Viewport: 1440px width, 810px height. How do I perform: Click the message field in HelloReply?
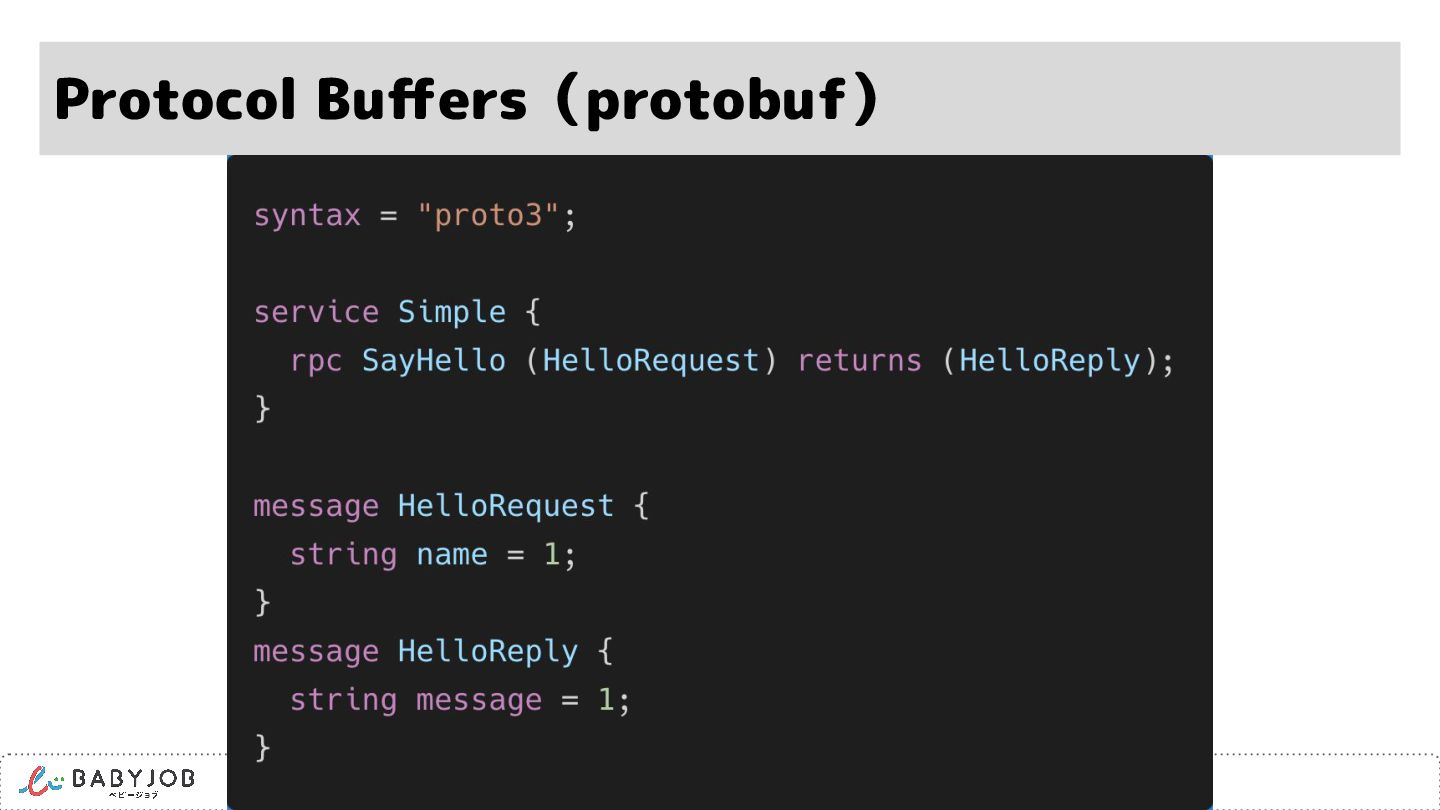[x=479, y=700]
